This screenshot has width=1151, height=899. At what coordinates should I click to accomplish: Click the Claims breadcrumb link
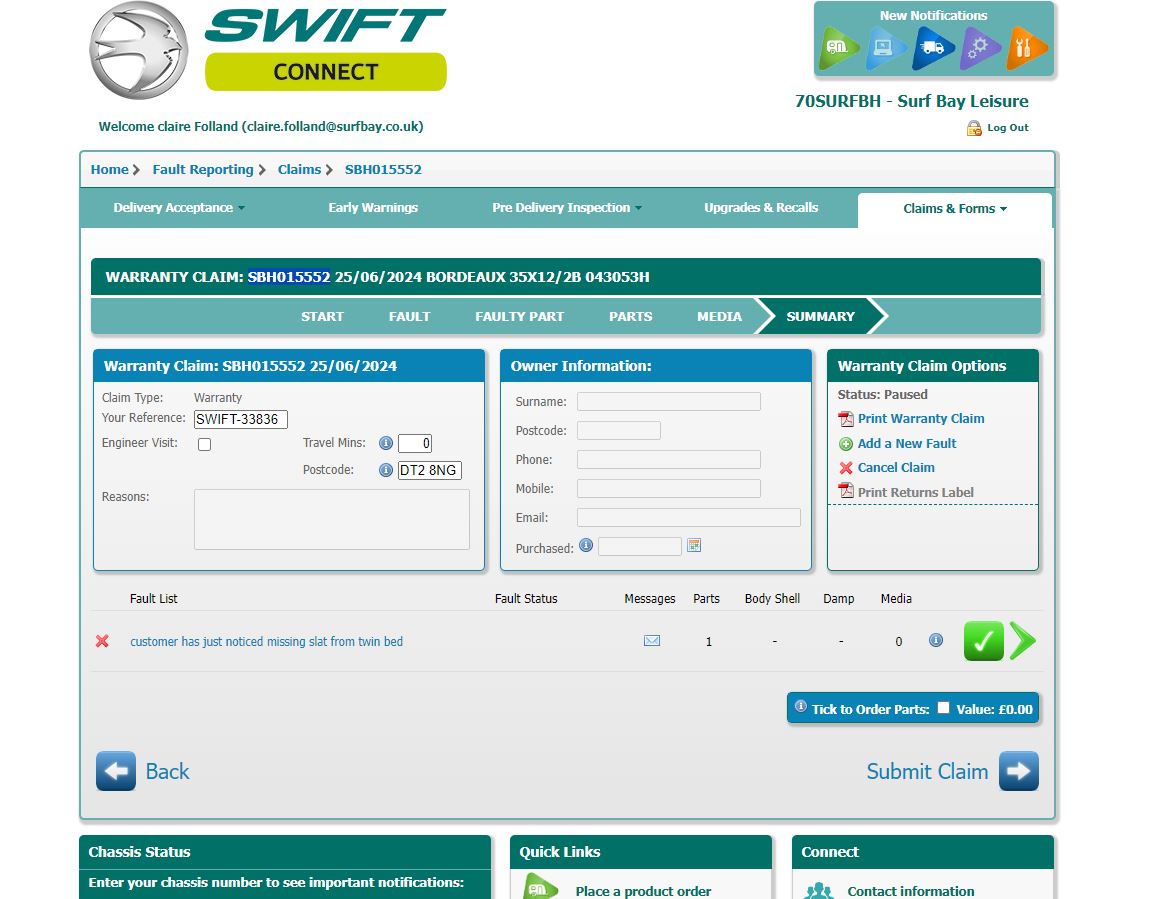[x=299, y=170]
